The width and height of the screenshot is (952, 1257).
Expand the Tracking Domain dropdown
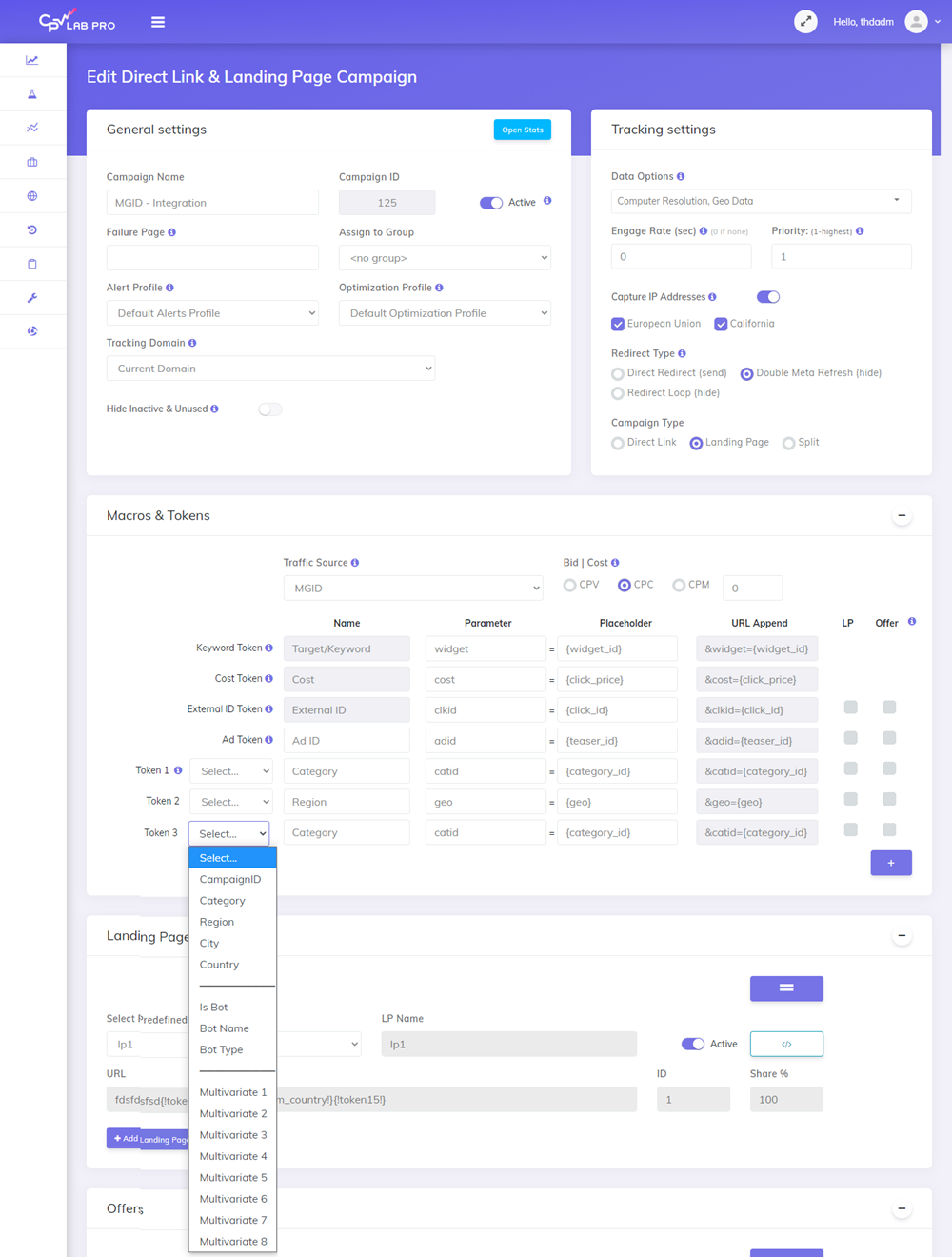[x=270, y=369]
